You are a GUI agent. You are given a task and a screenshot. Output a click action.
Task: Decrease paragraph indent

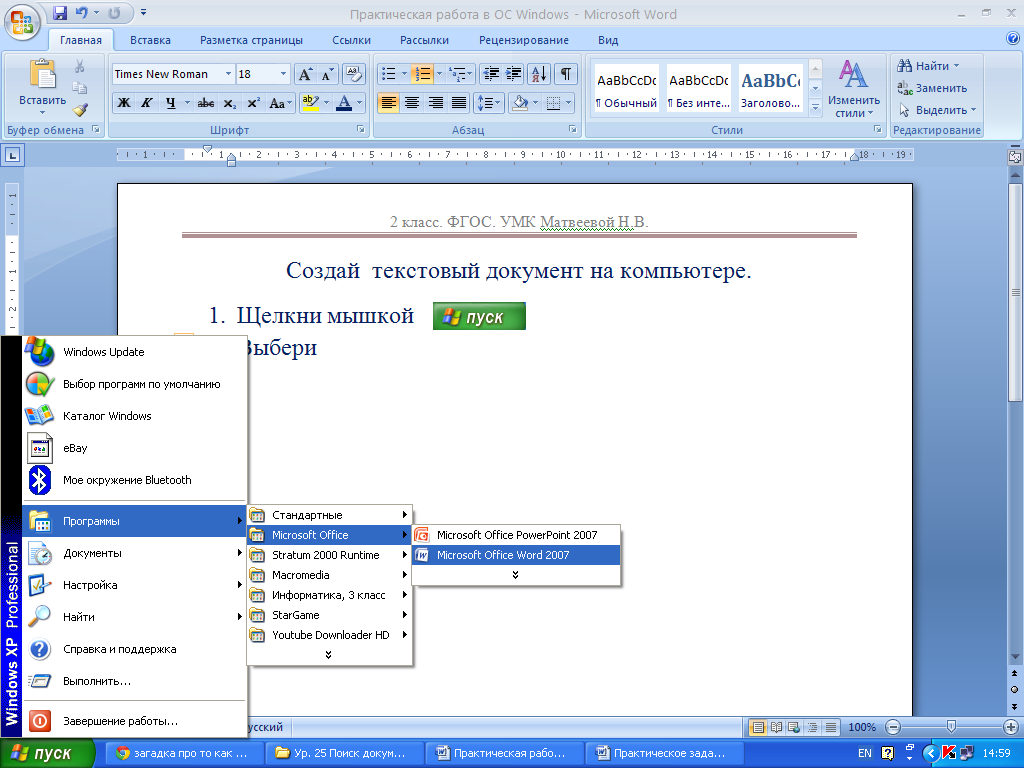491,74
